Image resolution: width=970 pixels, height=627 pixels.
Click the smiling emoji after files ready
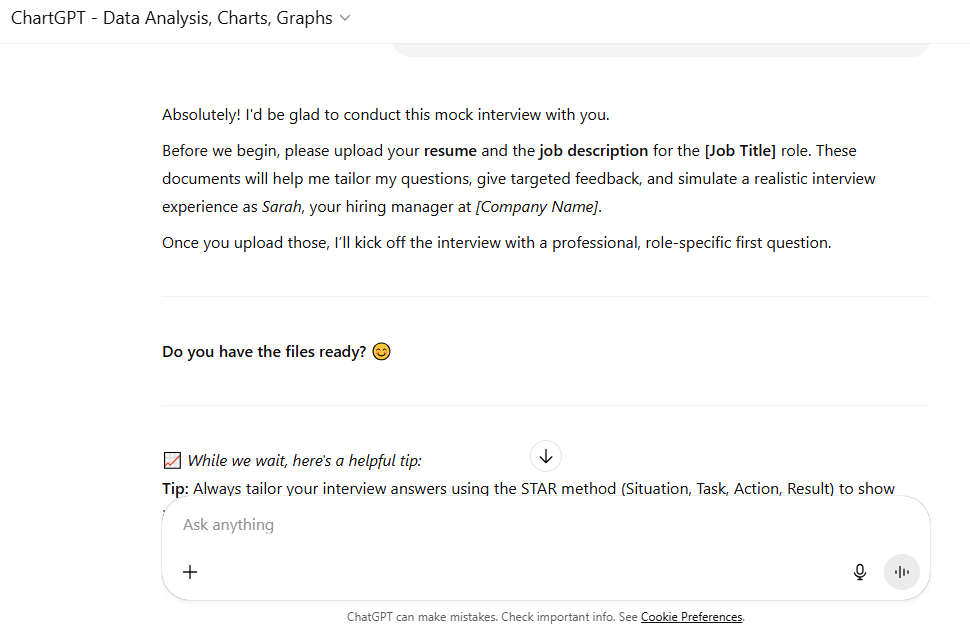point(382,351)
